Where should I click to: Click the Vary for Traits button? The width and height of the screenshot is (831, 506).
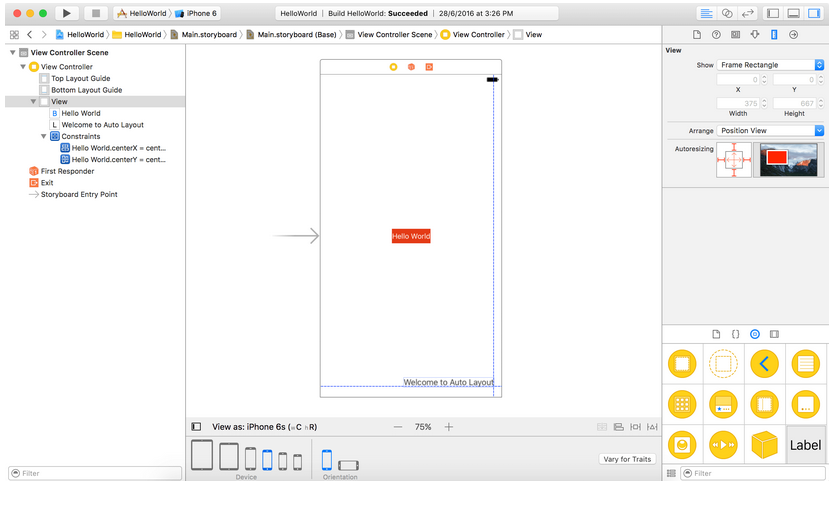[628, 459]
